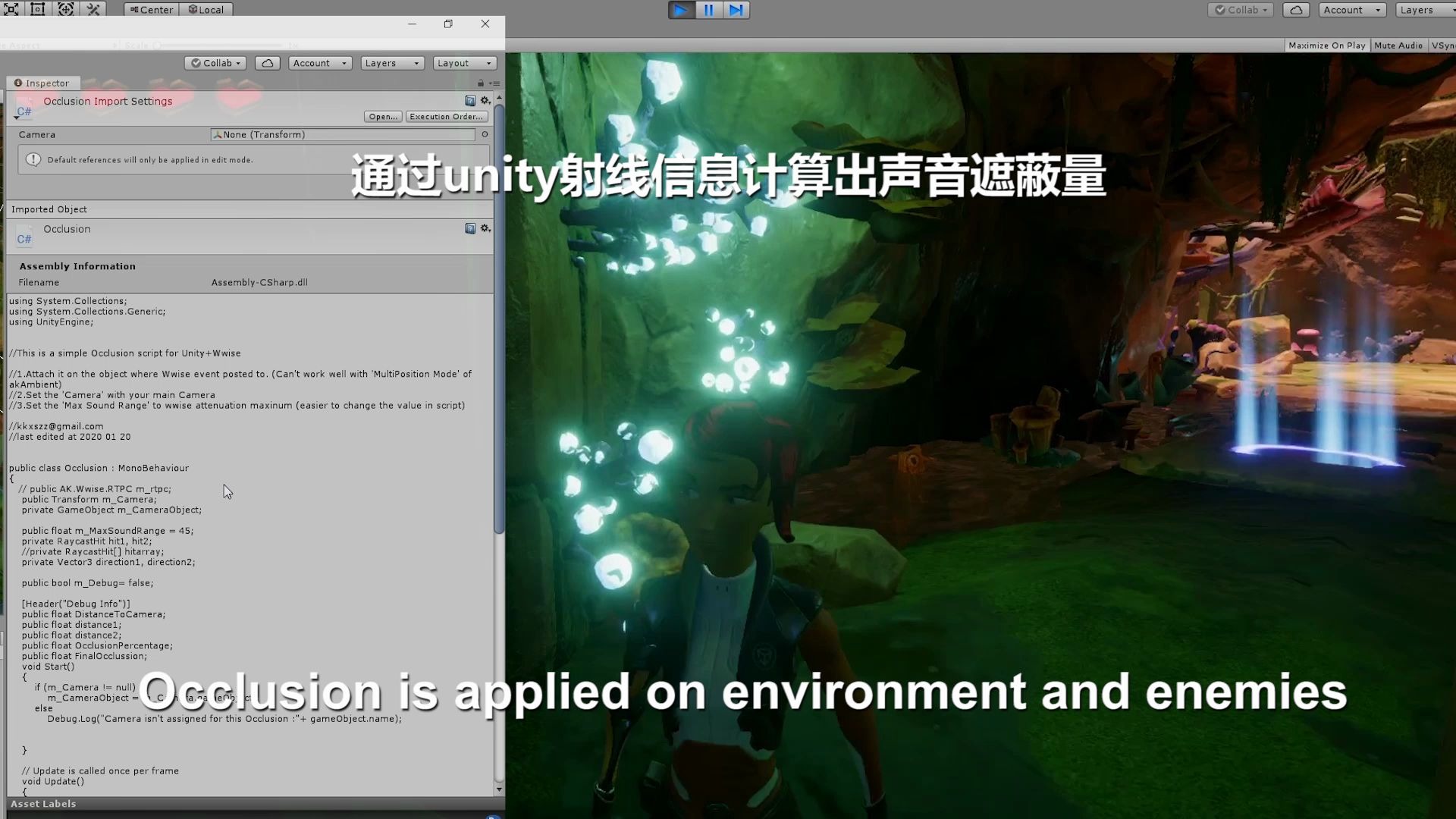The image size is (1456, 819).
Task: Toggle the Inspector lock icon
Action: (480, 83)
